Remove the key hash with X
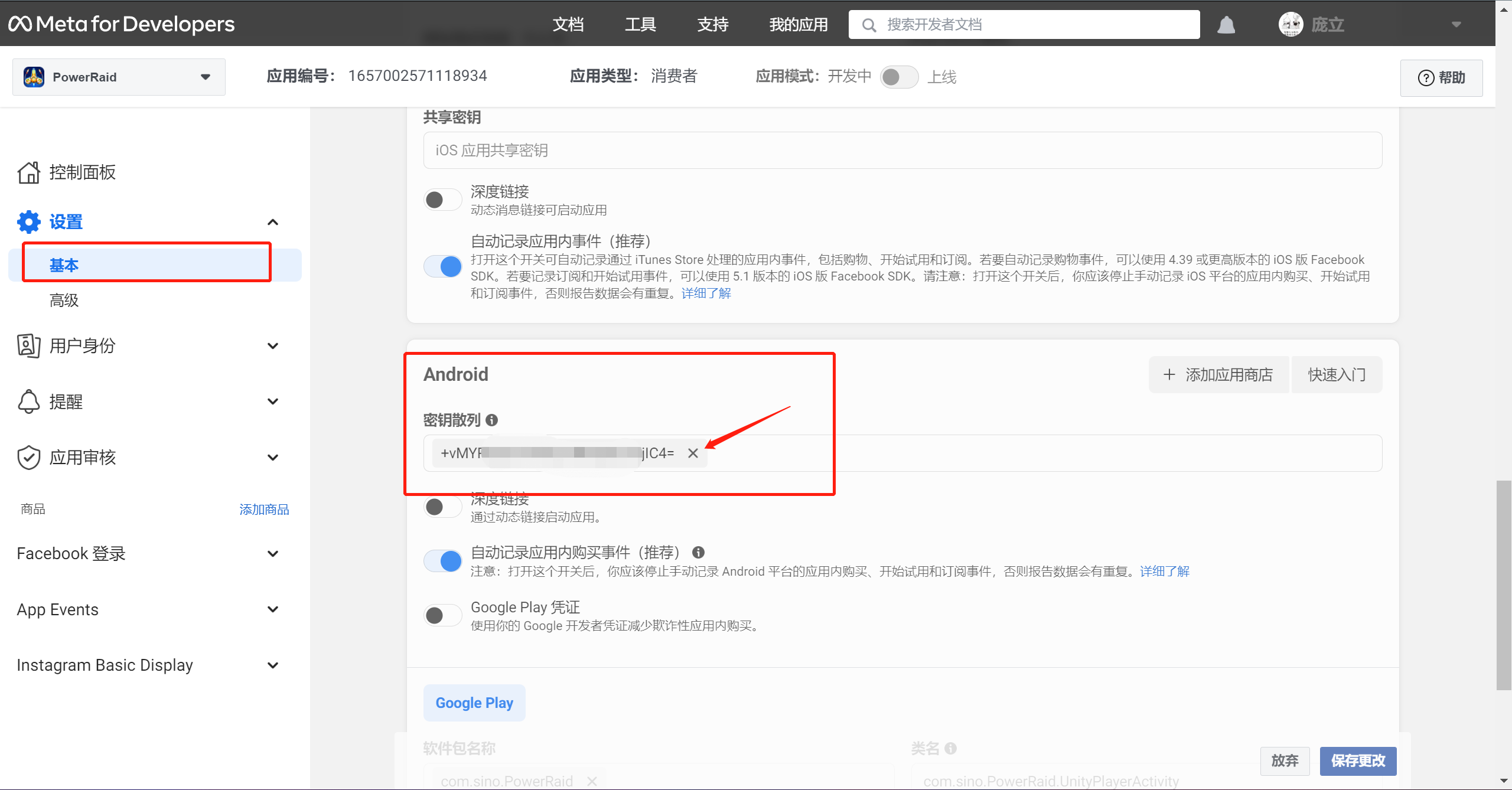Screen dimensions: 1512x790 693,453
